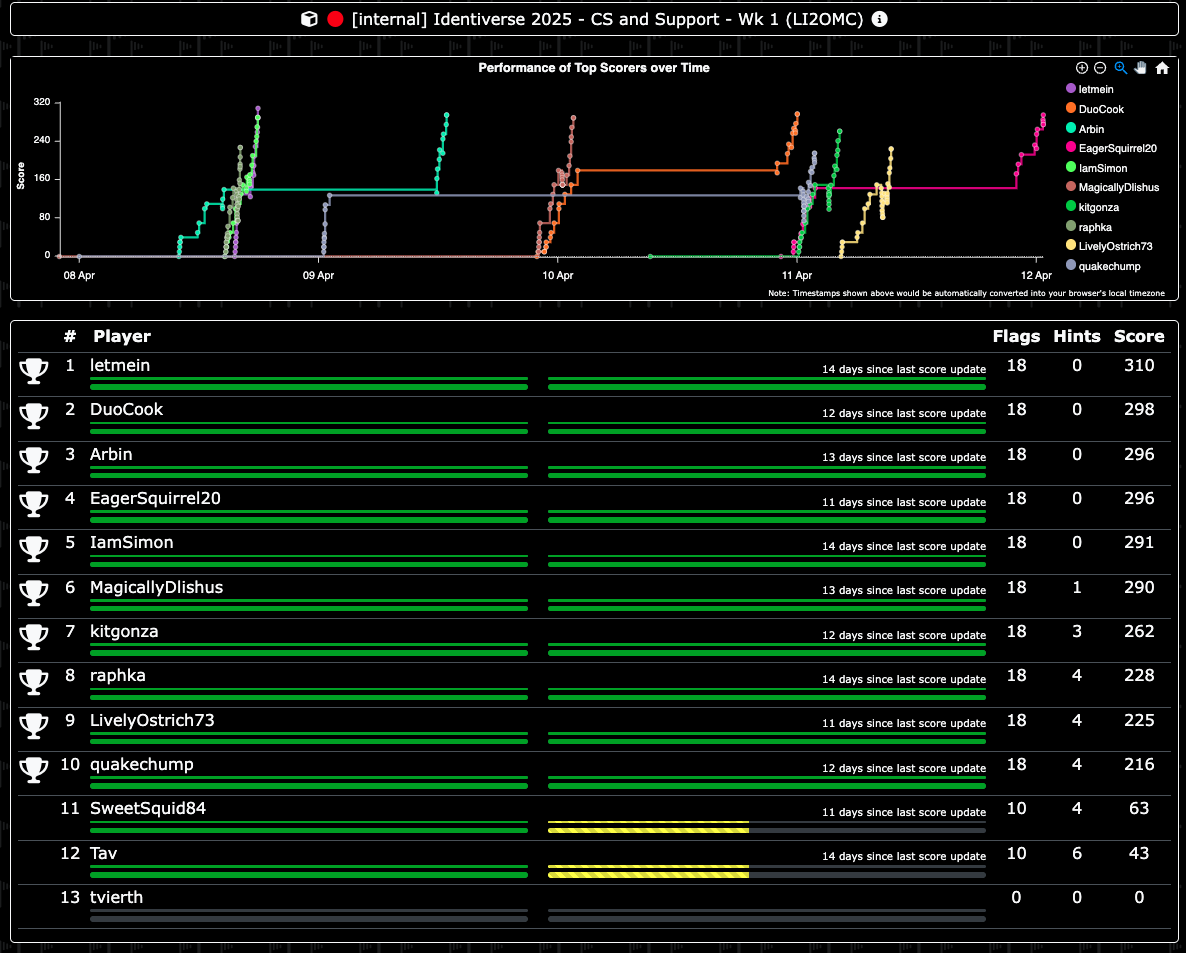
Task: Click the Hints column header
Action: coord(1076,336)
